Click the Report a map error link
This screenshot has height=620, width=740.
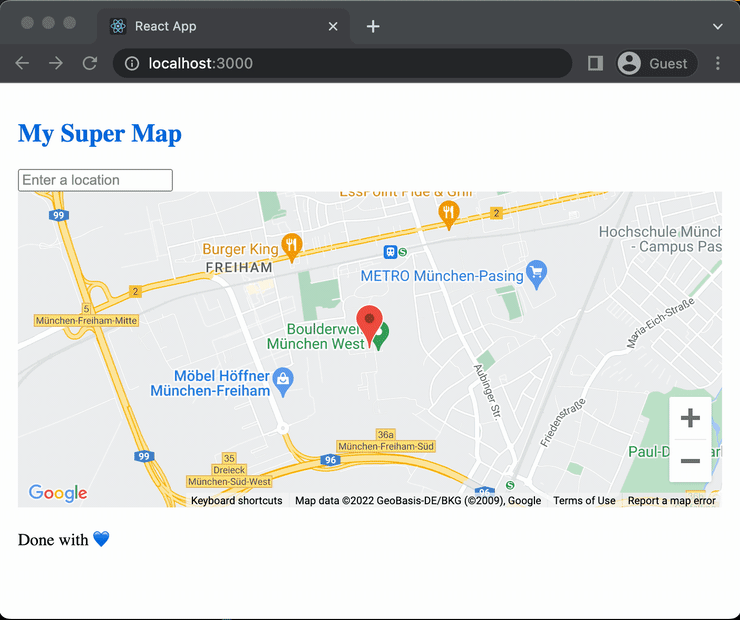[x=671, y=501]
